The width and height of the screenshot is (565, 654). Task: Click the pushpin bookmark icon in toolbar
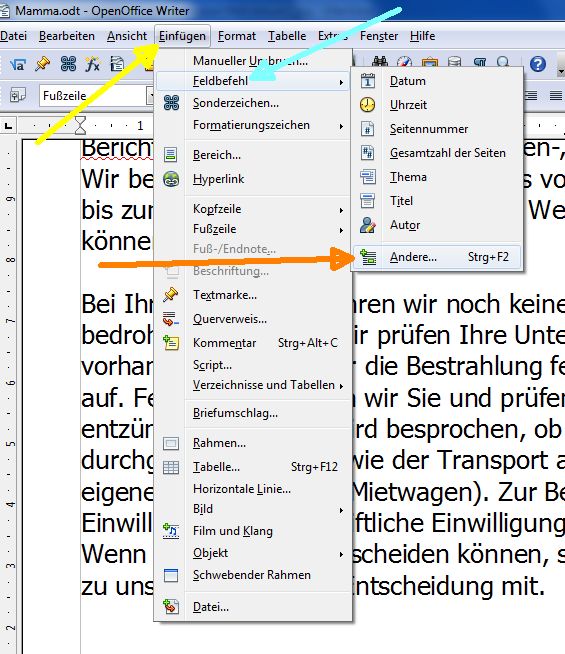click(x=42, y=64)
